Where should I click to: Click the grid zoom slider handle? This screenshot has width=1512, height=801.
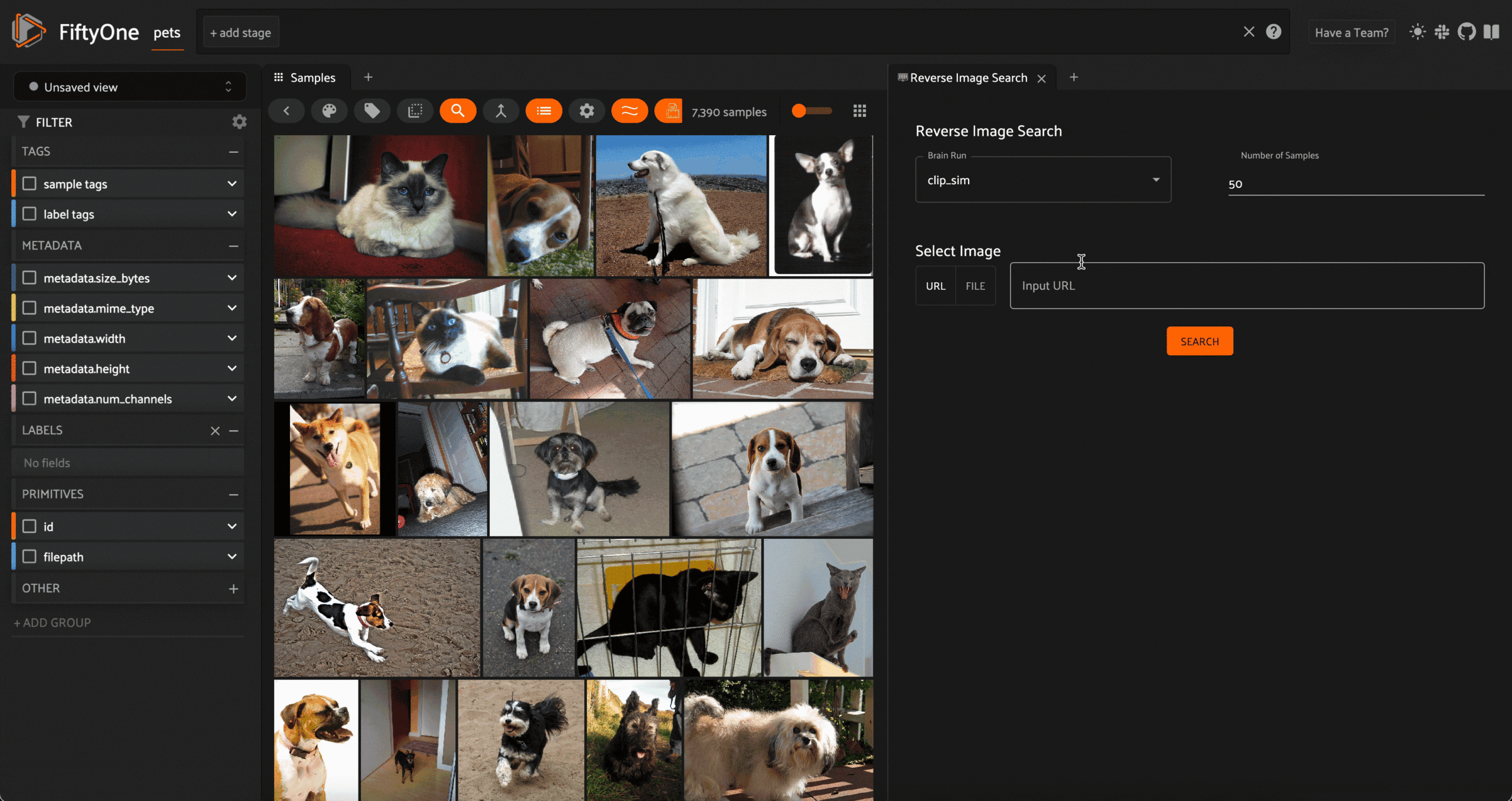click(x=799, y=111)
